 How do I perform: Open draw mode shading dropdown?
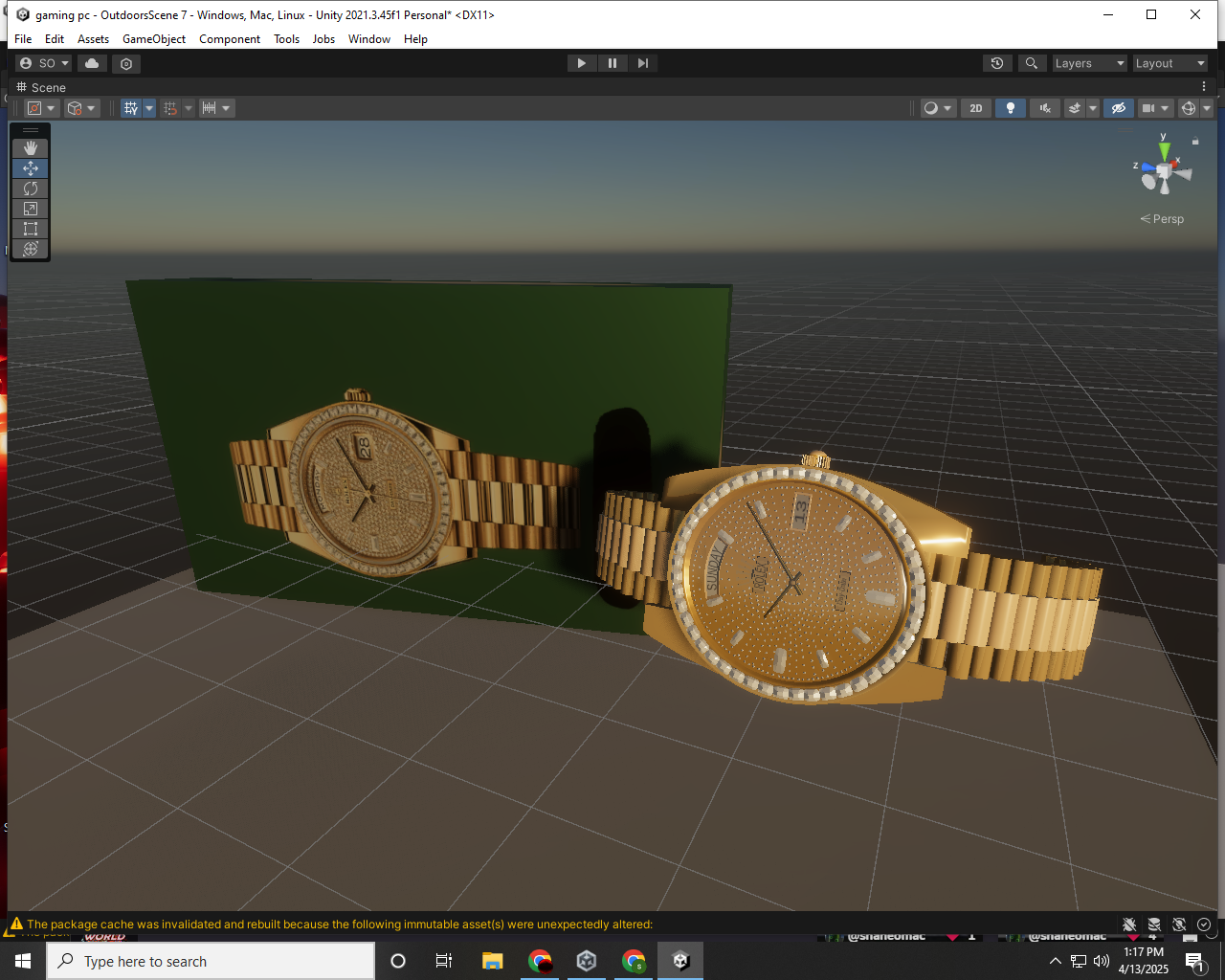(x=937, y=108)
